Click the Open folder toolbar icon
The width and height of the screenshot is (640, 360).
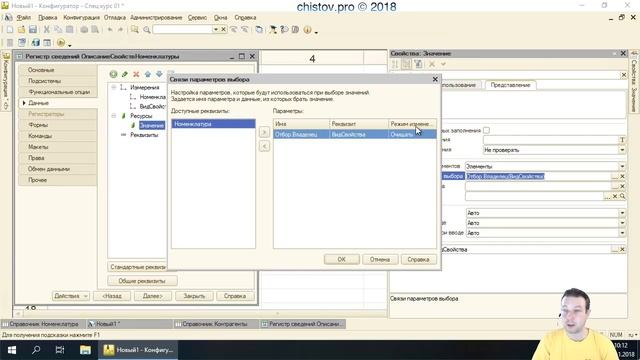click(x=21, y=30)
